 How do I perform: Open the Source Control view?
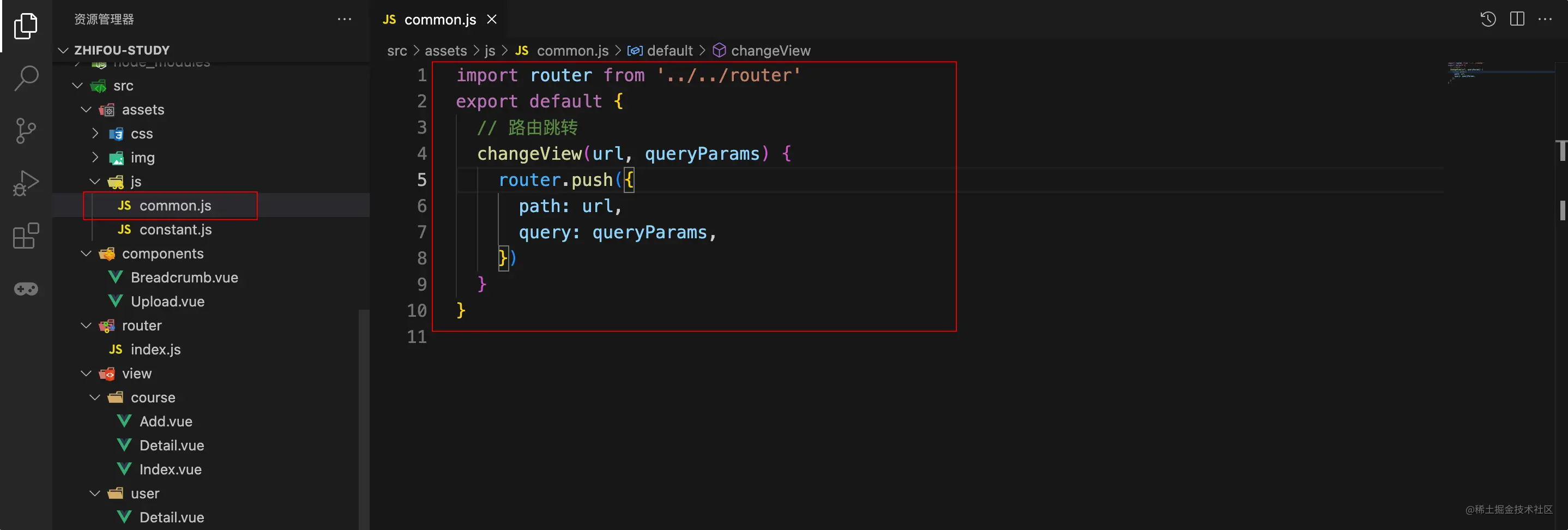point(26,131)
